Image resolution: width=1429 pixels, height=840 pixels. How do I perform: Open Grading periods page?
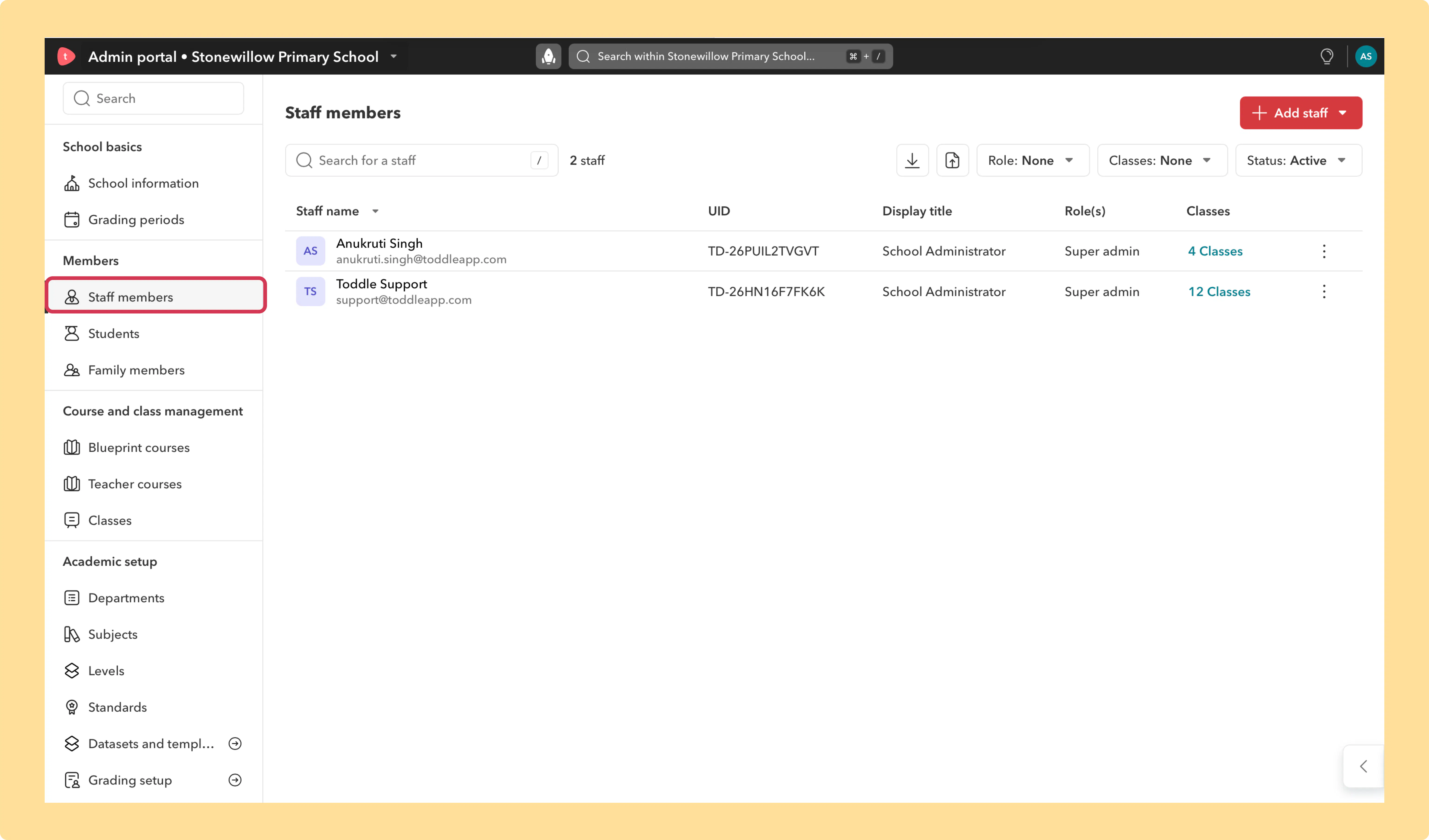coord(136,220)
